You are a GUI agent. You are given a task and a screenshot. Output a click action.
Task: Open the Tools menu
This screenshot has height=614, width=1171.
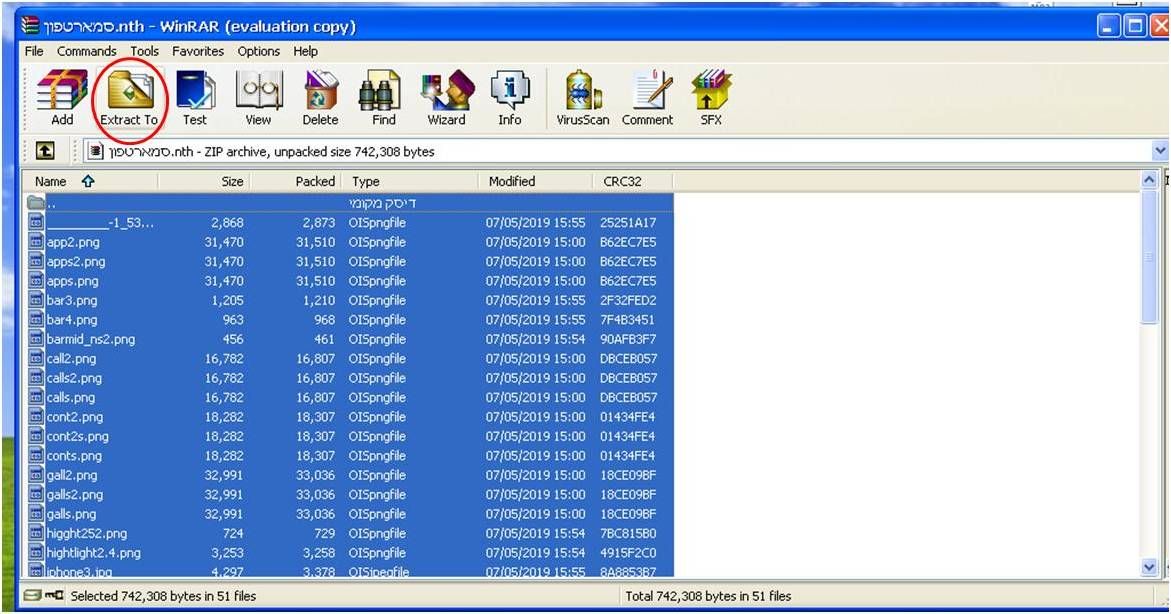point(144,51)
